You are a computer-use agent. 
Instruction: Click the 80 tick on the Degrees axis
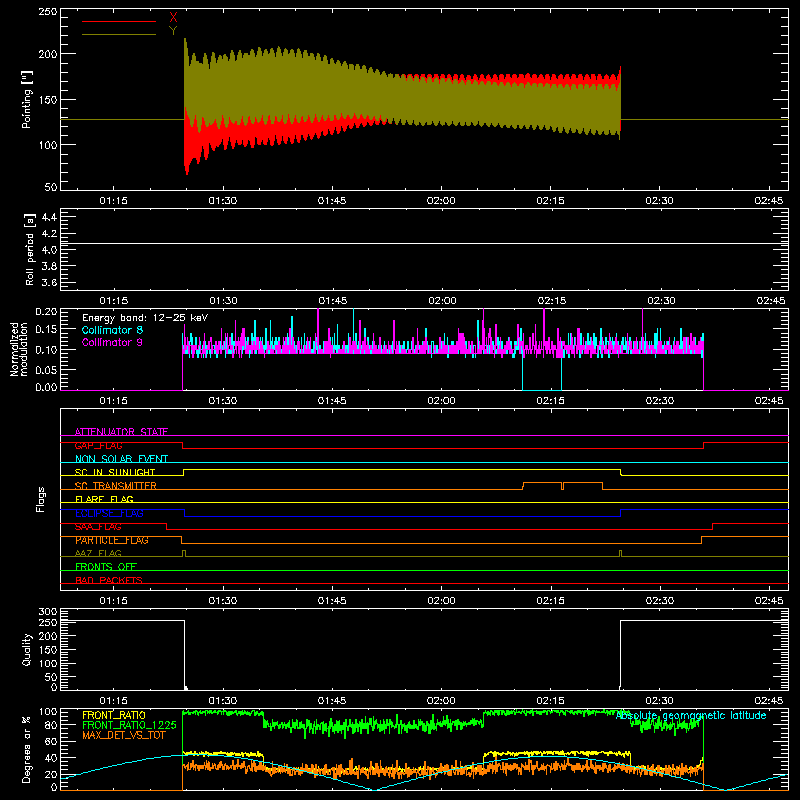[51, 725]
